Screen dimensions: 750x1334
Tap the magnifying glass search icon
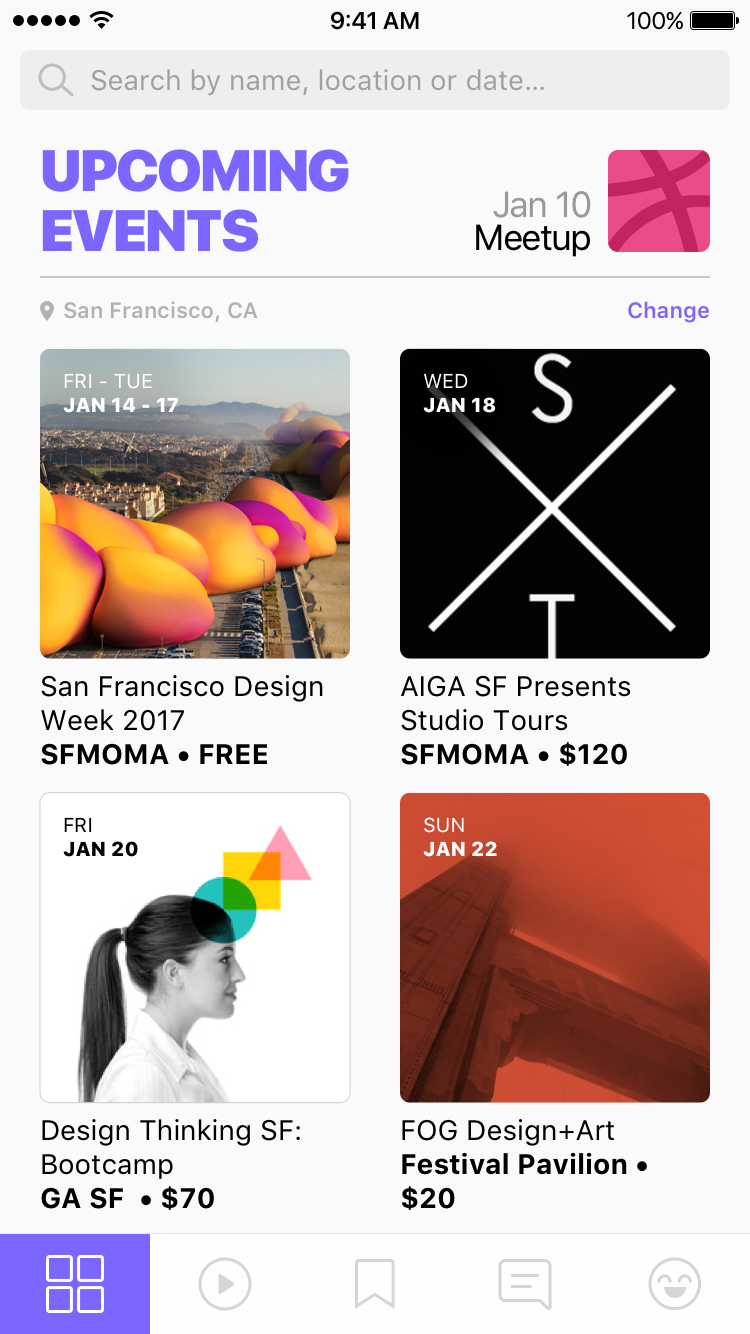(x=56, y=80)
